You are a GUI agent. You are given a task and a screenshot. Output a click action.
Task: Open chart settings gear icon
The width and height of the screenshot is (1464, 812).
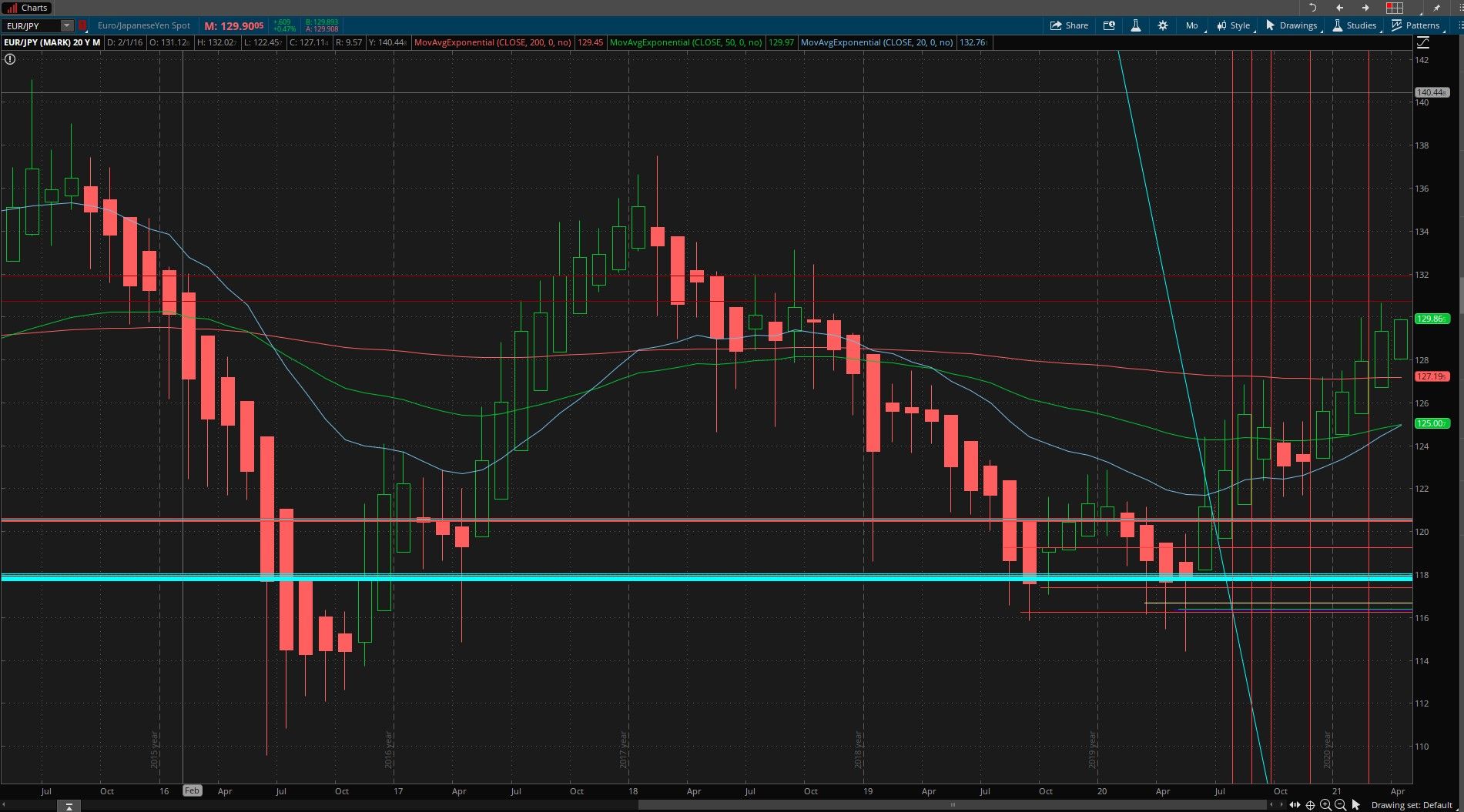click(x=1163, y=25)
